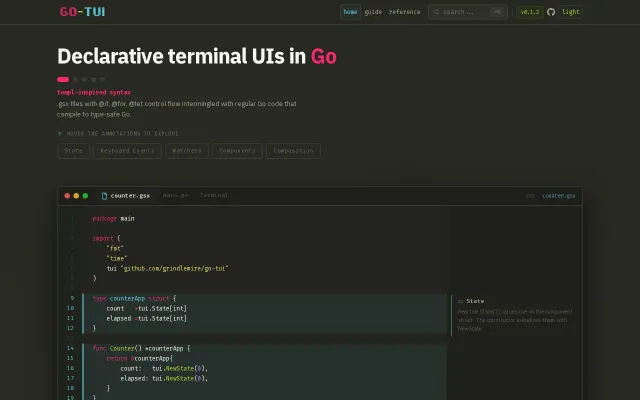Click the 'Declarative terminal UIs in Go' headline

click(x=197, y=56)
